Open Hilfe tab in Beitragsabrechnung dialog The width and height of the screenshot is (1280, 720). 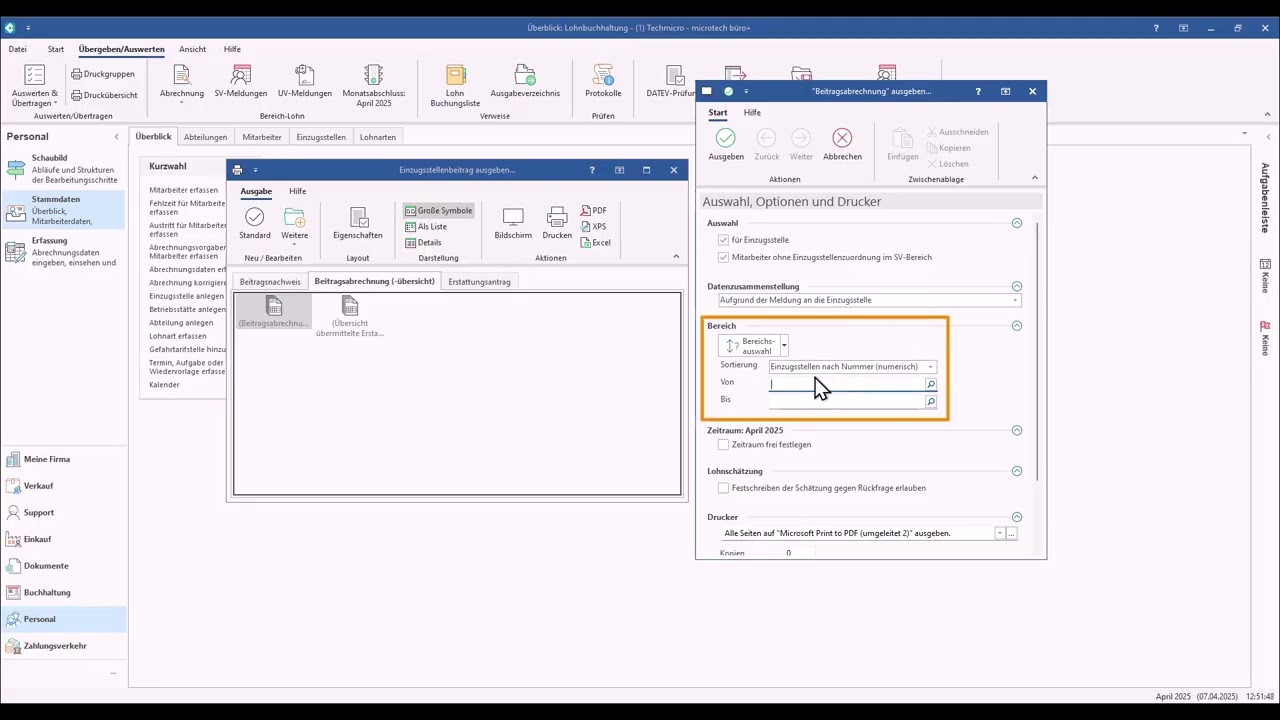[x=752, y=113]
